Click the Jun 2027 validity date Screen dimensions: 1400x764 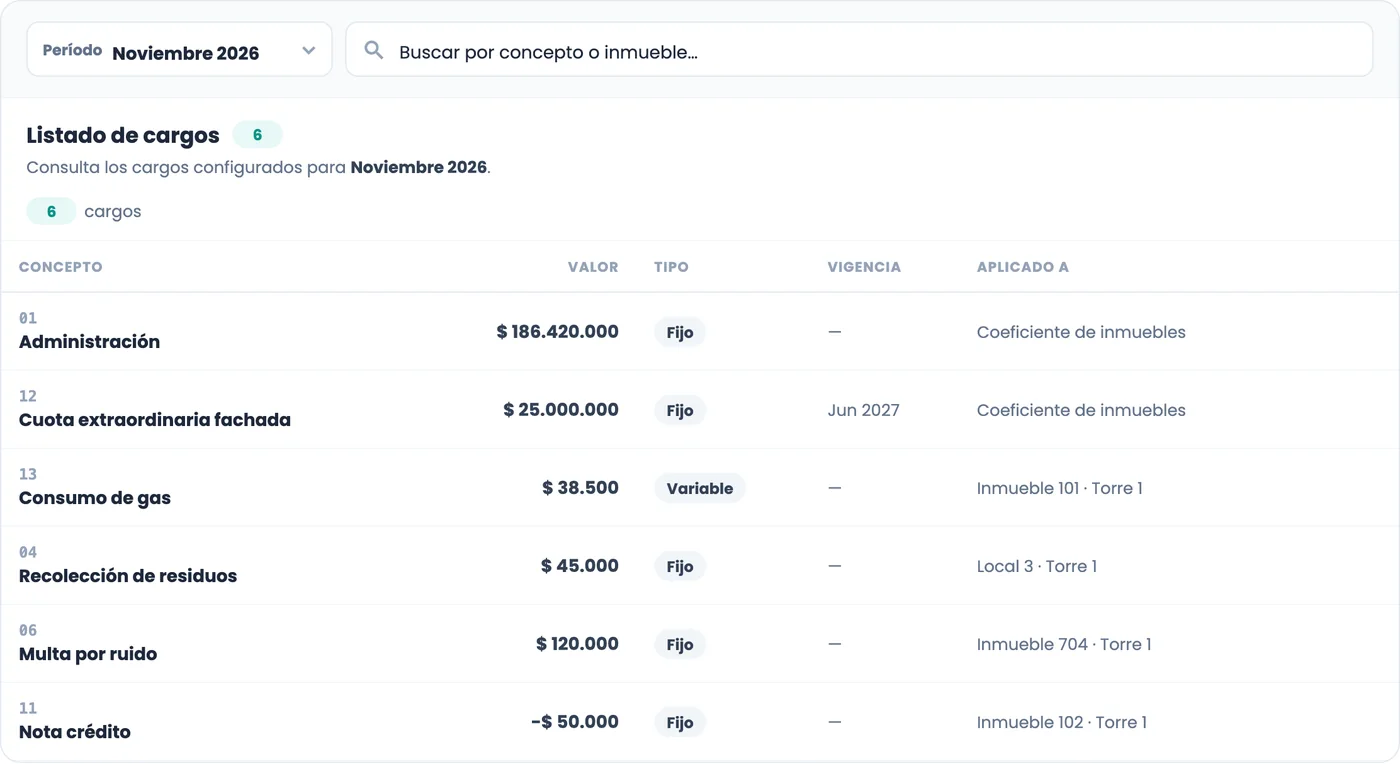(864, 410)
